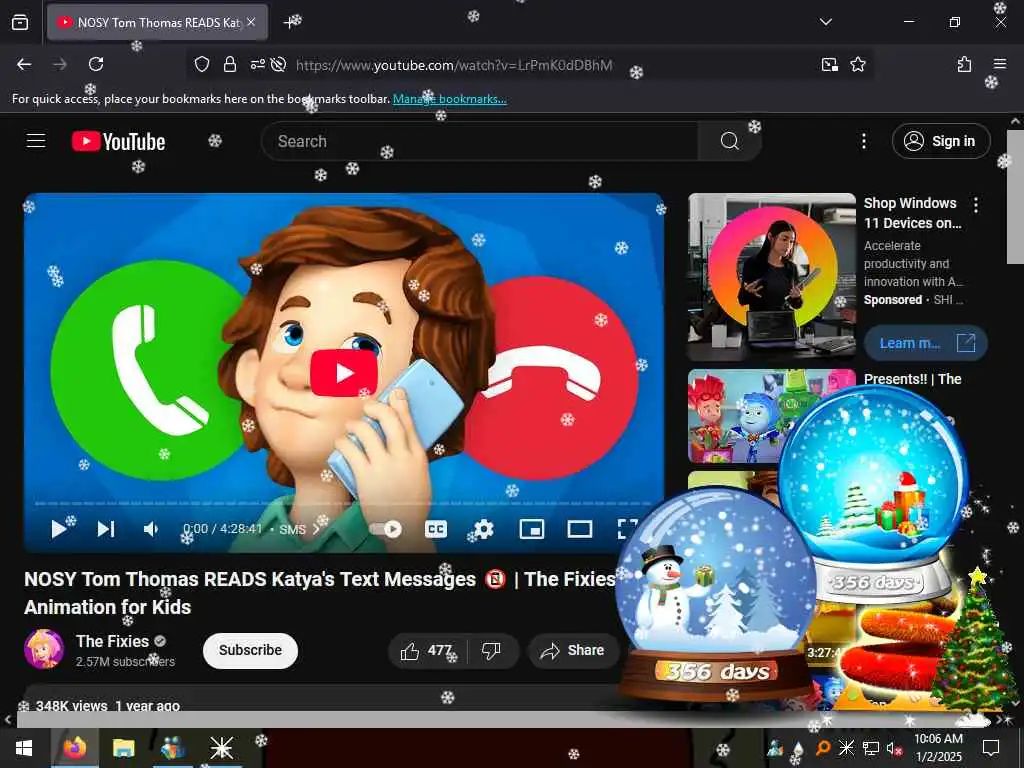Open Shop Windows 11 ad thumbnail
Viewport: 1024px width, 768px height.
771,277
